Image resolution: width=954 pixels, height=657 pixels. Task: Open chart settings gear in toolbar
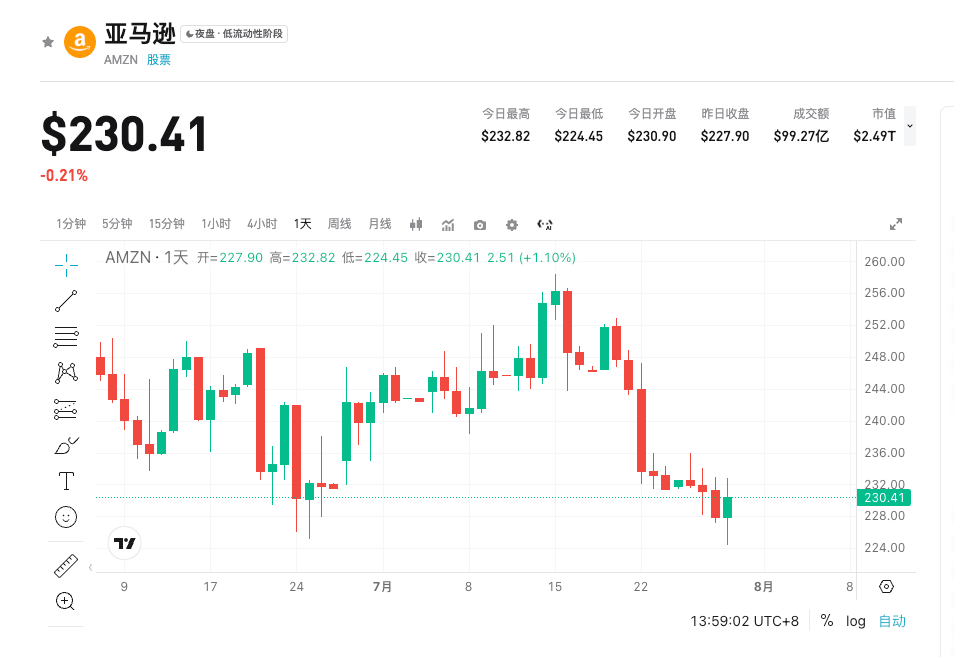(512, 225)
